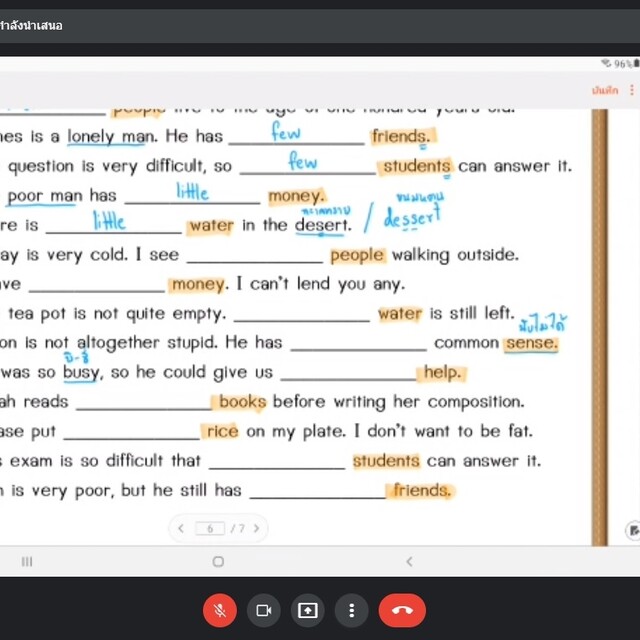Go to the next page arrow
Image resolution: width=640 pixels, height=640 pixels.
pos(257,528)
